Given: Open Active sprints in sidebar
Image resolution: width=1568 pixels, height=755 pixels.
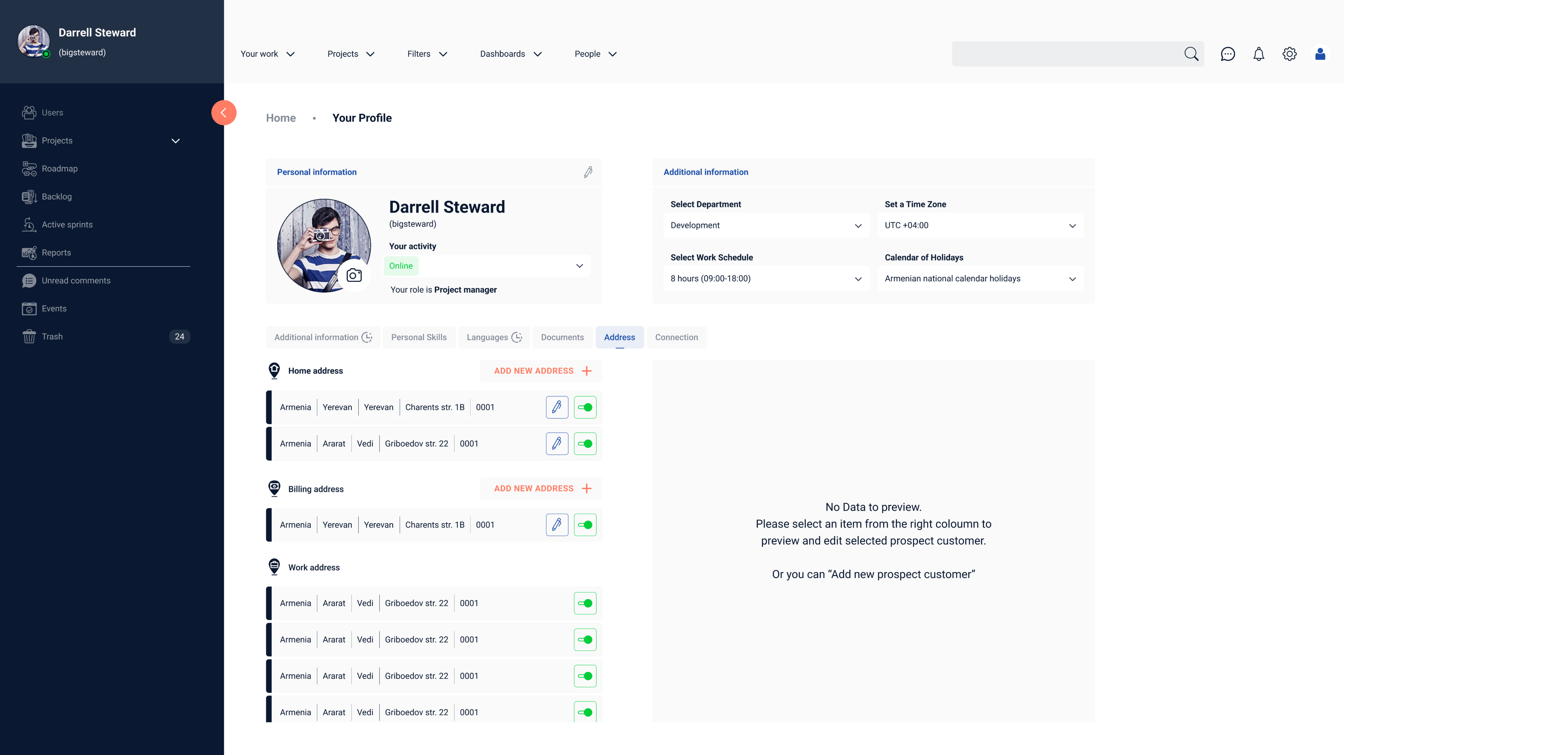Looking at the screenshot, I should [67, 224].
